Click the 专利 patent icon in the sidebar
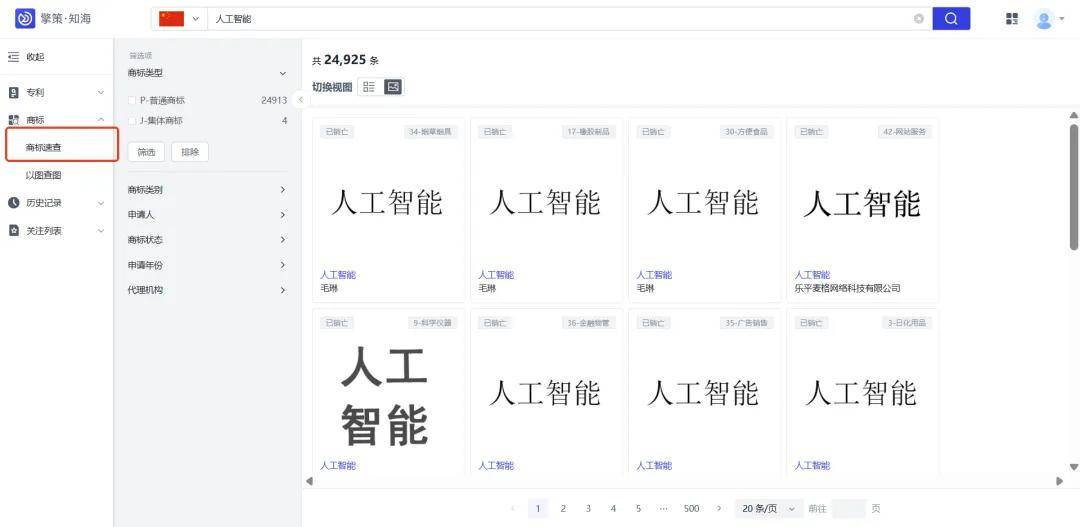The width and height of the screenshot is (1080, 527). click(x=13, y=92)
